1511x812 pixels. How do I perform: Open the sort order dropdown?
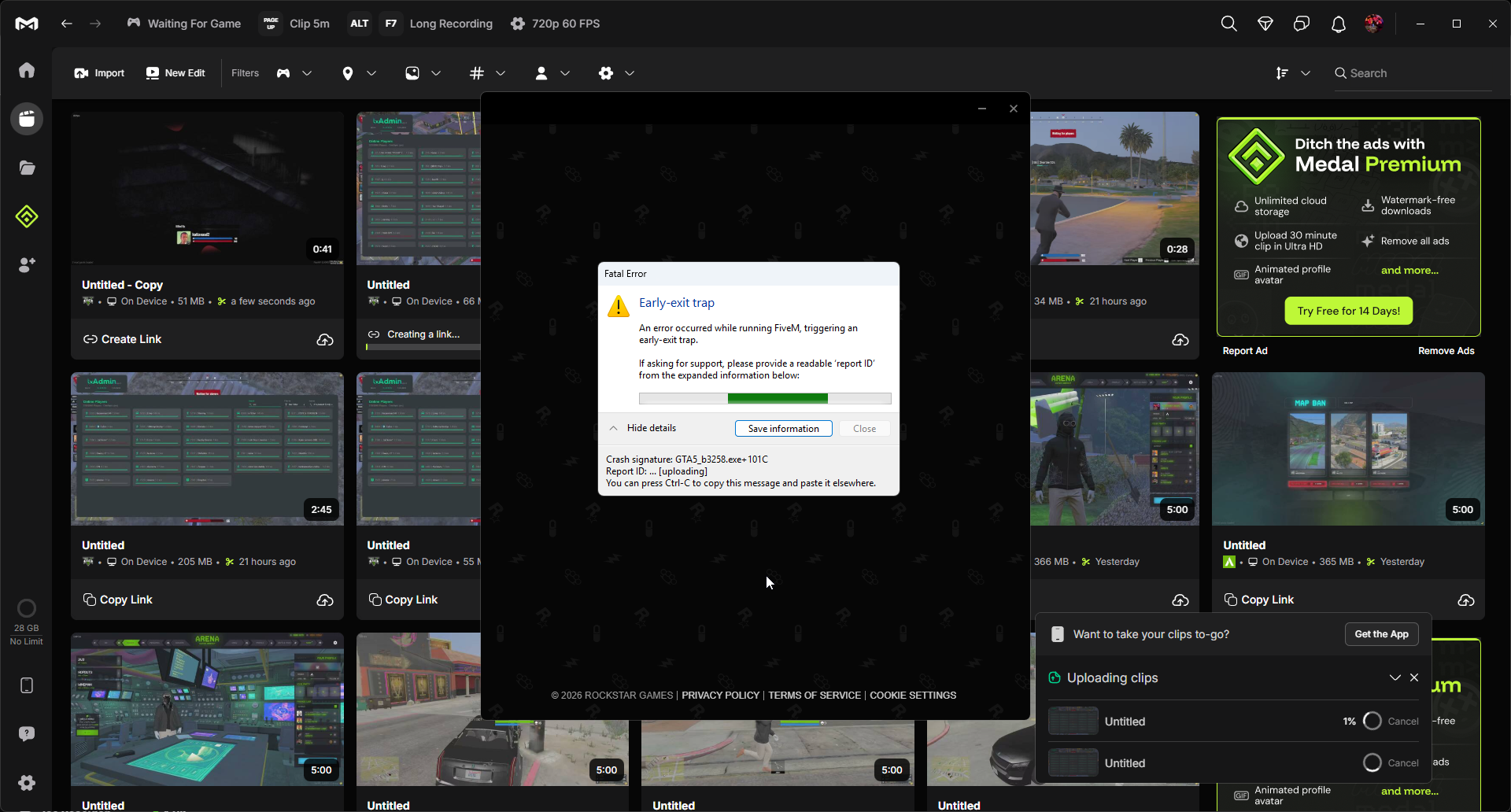pyautogui.click(x=1293, y=73)
